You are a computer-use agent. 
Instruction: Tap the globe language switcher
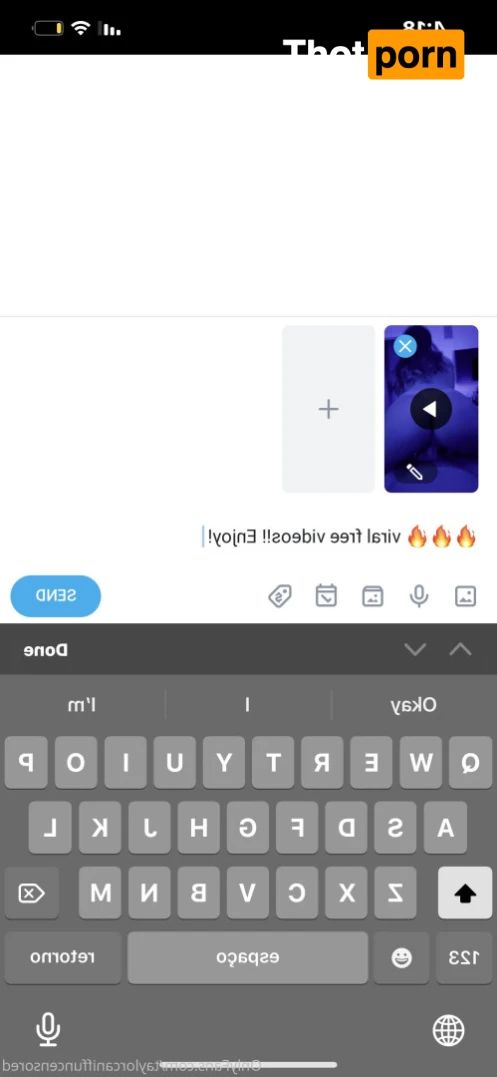[x=449, y=1030]
